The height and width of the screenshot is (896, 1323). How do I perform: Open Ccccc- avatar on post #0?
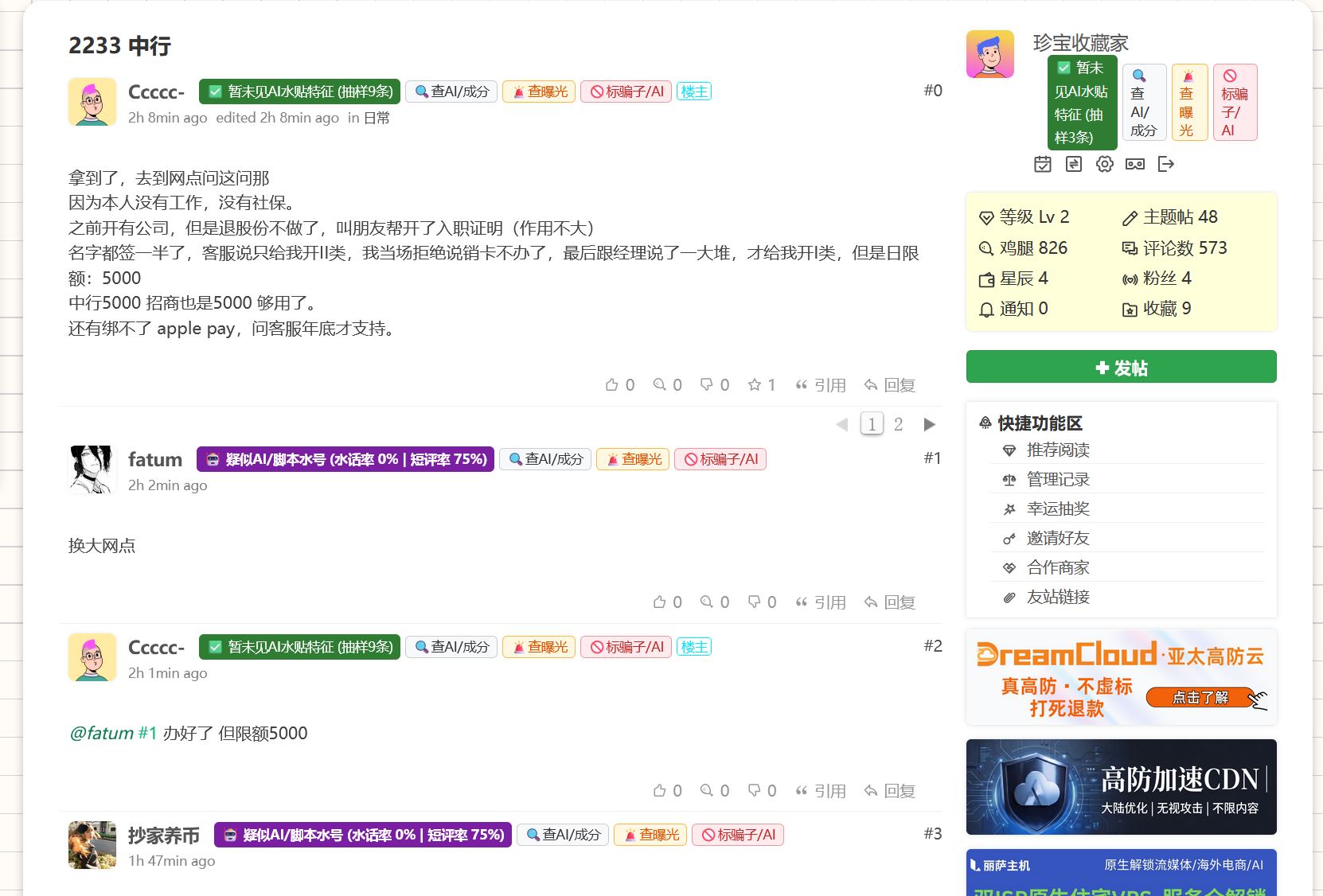92,102
